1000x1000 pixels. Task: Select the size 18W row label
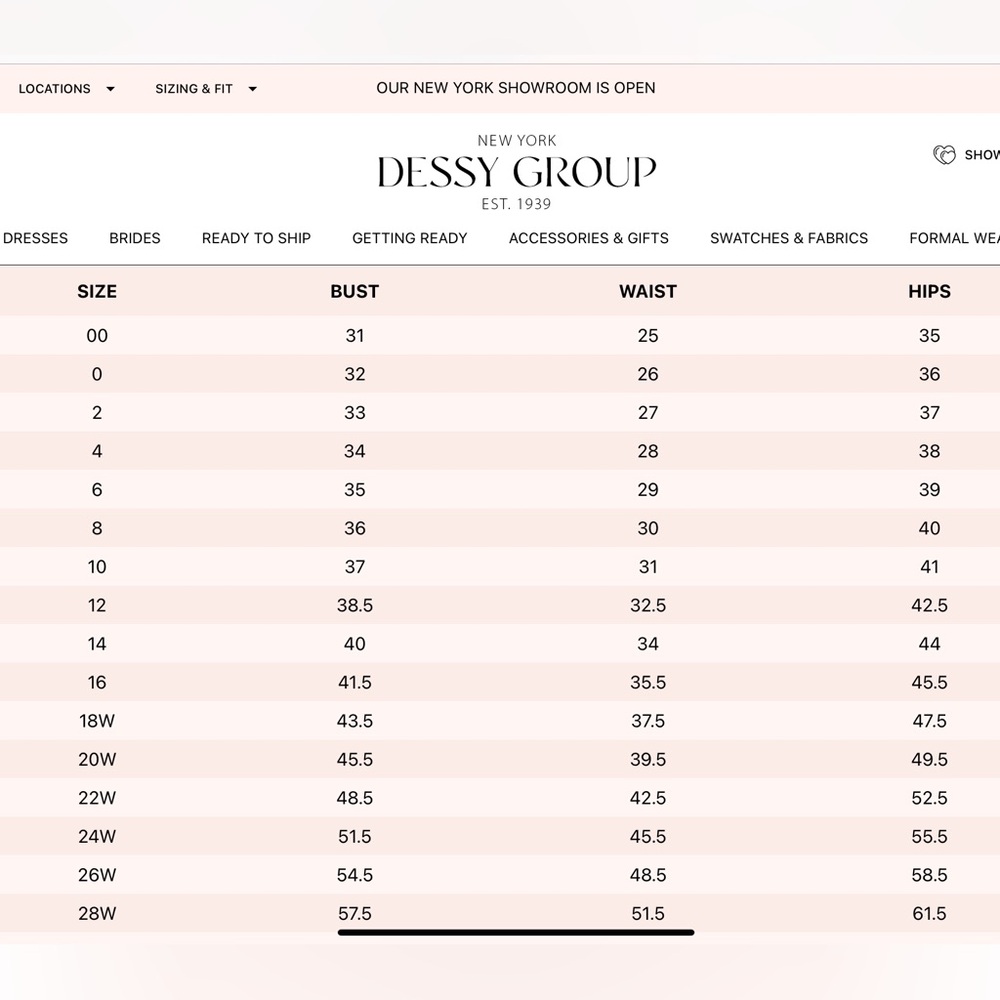(x=97, y=721)
